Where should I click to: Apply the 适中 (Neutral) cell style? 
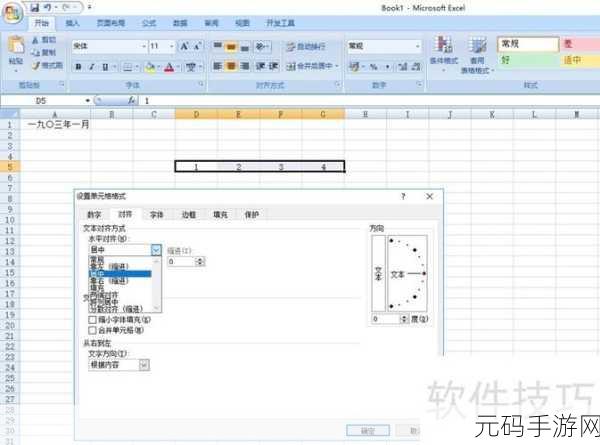(579, 60)
